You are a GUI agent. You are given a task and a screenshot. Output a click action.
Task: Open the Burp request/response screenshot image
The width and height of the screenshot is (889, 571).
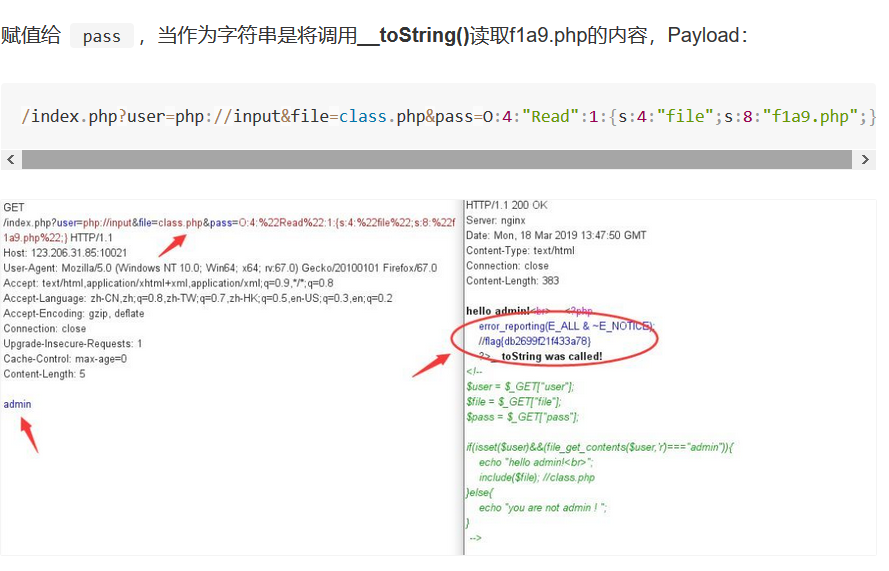tap(438, 378)
